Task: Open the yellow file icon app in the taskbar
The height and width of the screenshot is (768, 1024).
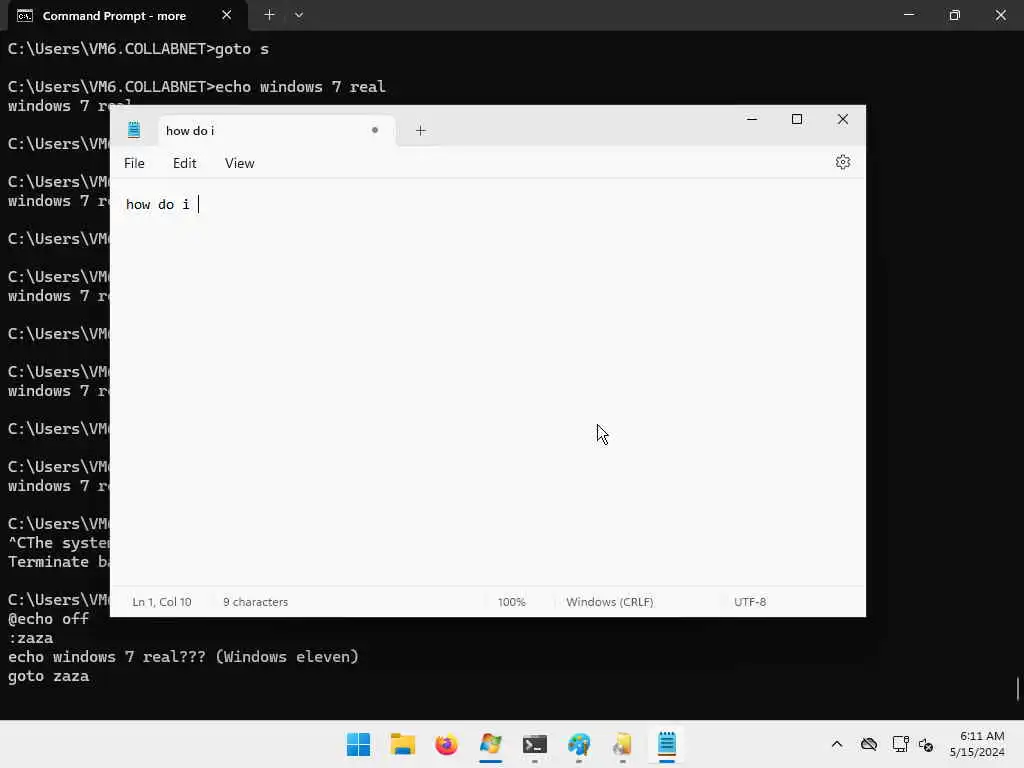Action: tap(622, 744)
